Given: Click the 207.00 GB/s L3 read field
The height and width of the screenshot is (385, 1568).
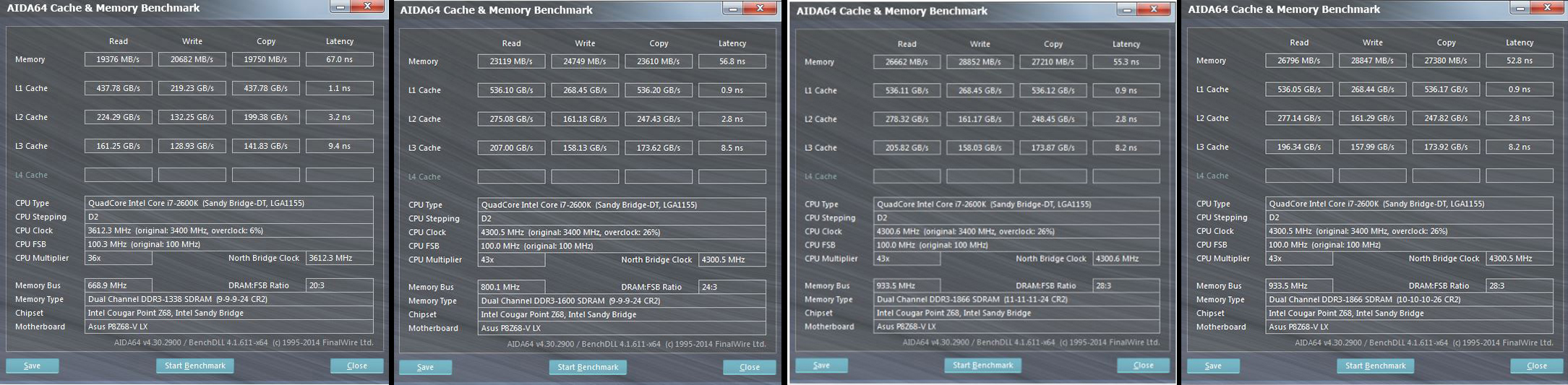Looking at the screenshot, I should point(511,148).
